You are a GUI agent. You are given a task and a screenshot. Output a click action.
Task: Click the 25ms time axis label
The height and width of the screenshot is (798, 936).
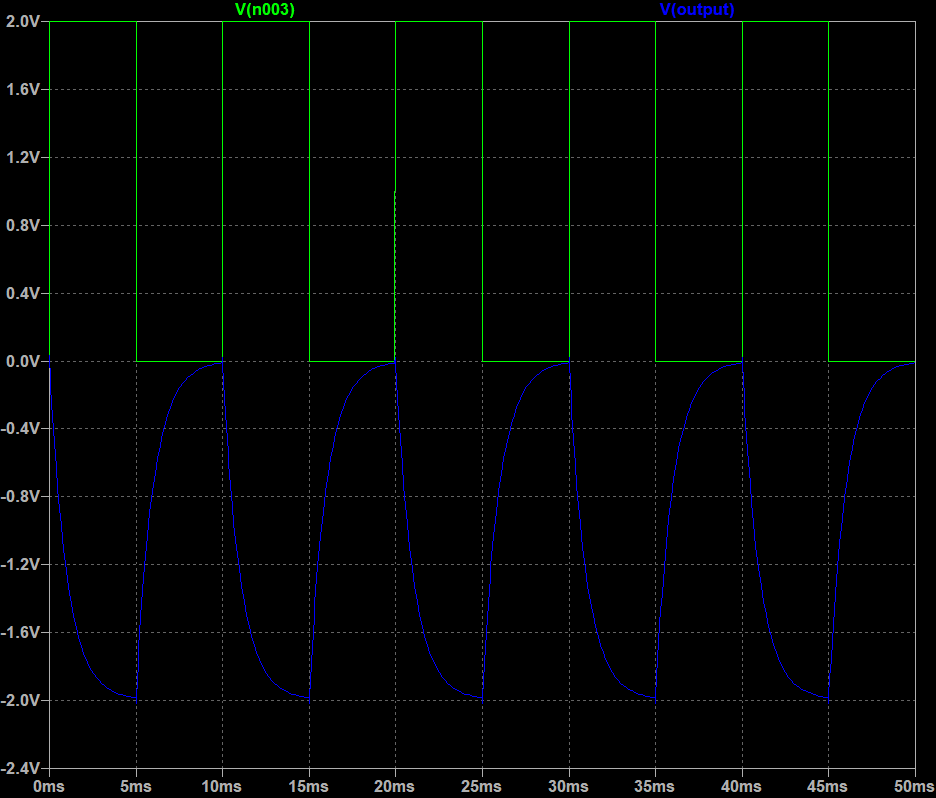click(x=482, y=787)
